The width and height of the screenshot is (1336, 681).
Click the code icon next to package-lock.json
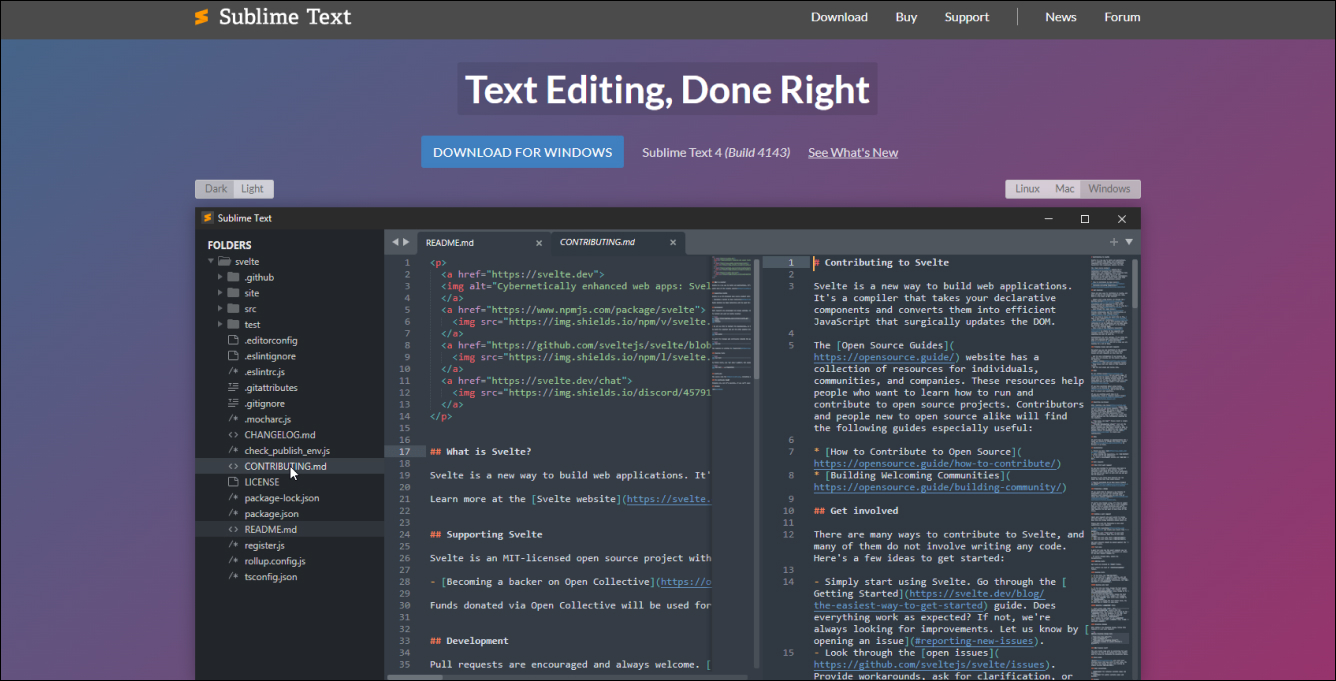click(233, 498)
